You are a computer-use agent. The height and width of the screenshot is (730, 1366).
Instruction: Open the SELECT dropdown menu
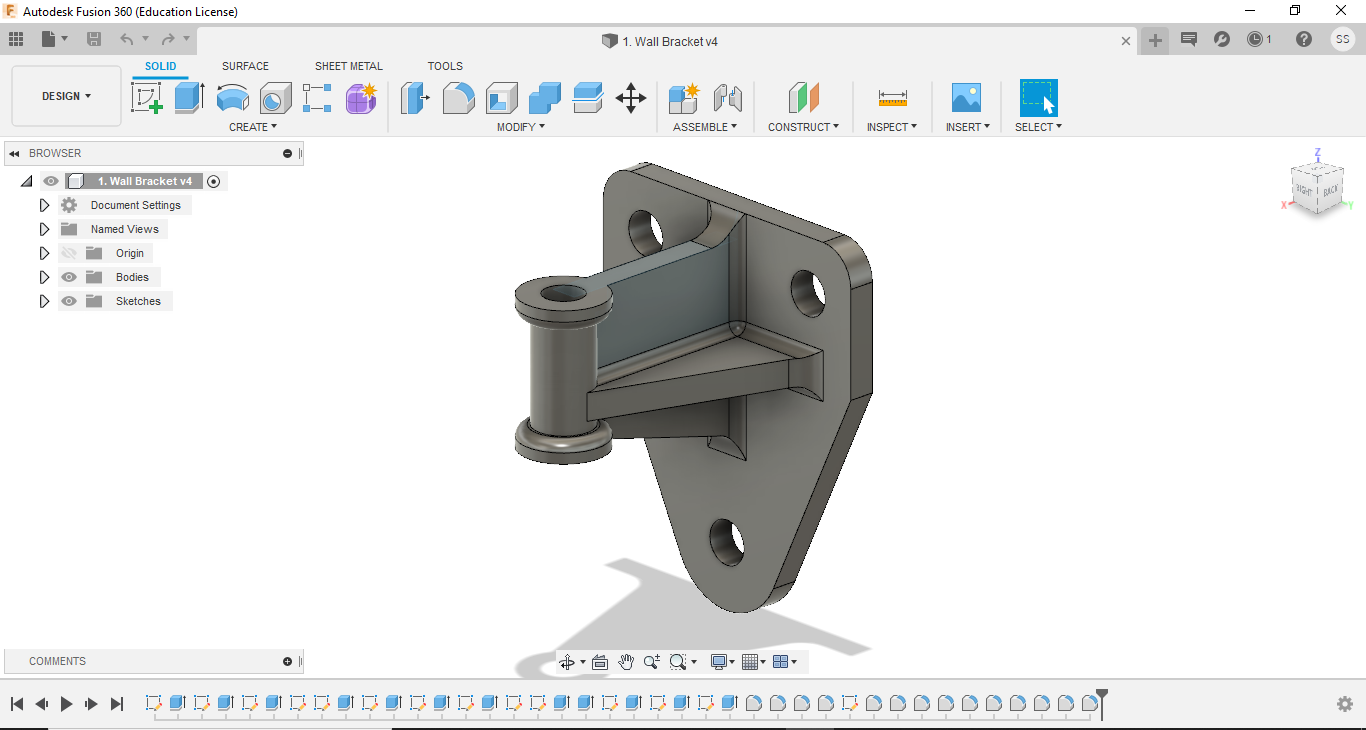[x=1038, y=127]
